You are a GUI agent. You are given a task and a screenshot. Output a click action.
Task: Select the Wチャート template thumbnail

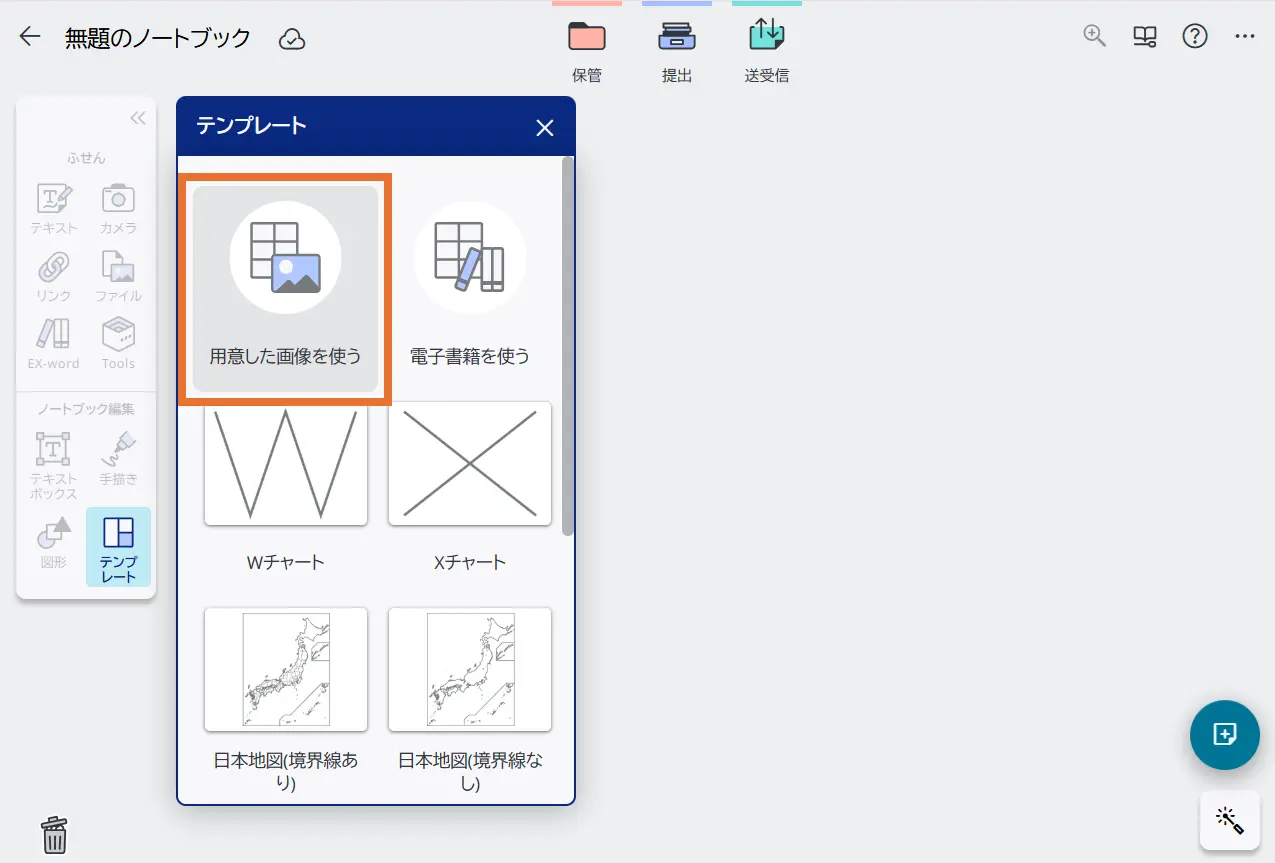point(286,464)
